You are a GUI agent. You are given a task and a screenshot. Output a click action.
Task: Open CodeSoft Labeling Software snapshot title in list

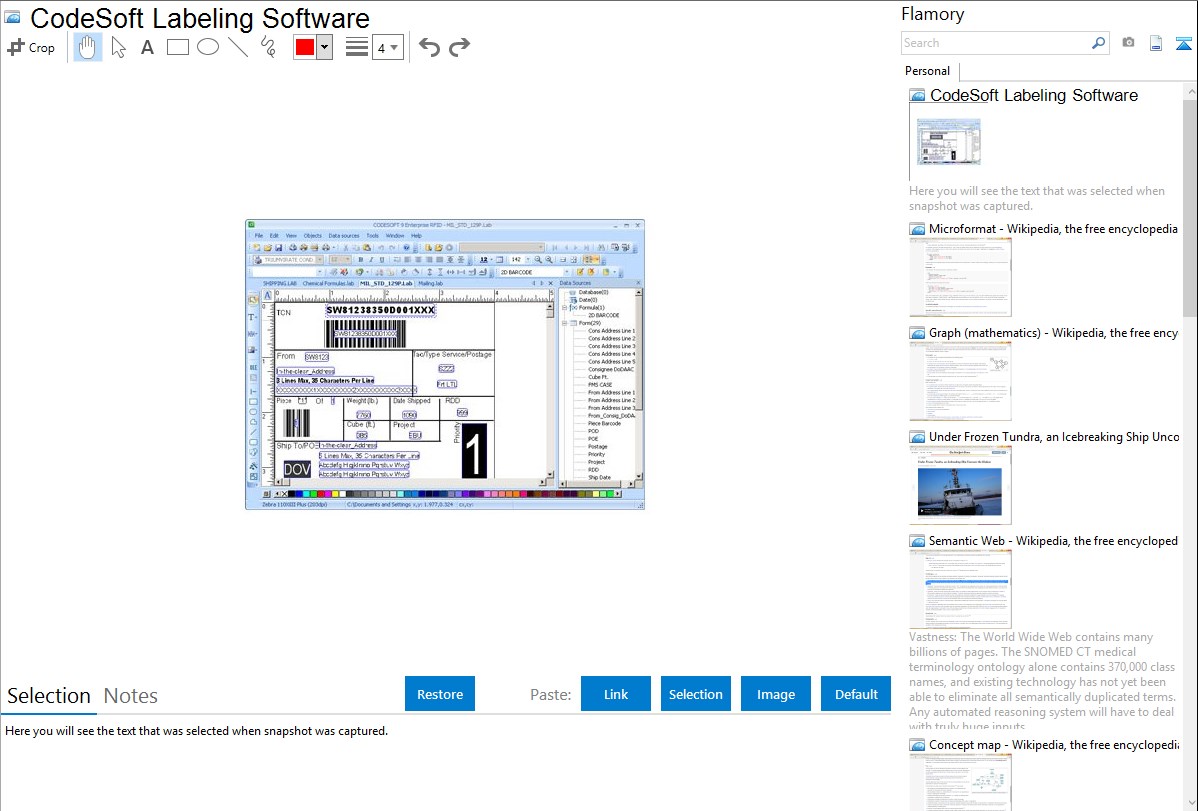point(1034,96)
